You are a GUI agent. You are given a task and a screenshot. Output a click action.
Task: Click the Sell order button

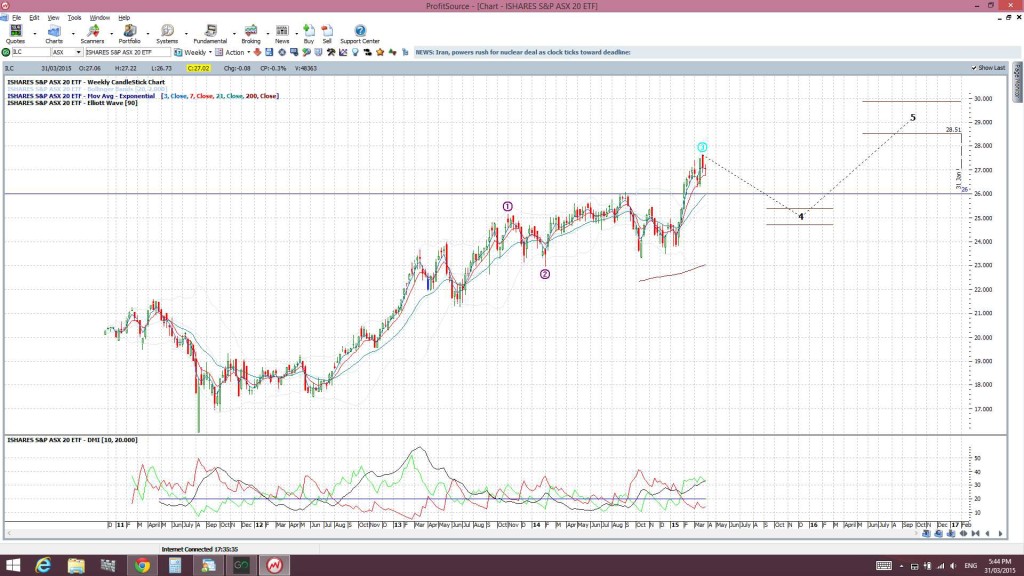pos(327,34)
